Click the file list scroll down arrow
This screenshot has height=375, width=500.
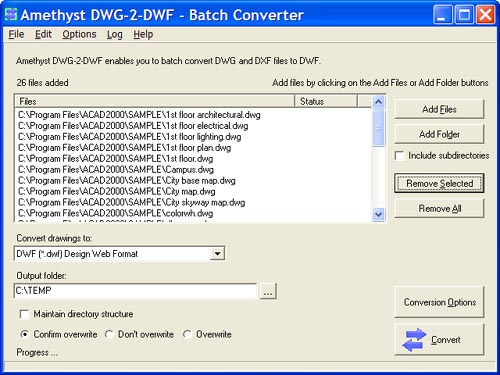point(378,214)
